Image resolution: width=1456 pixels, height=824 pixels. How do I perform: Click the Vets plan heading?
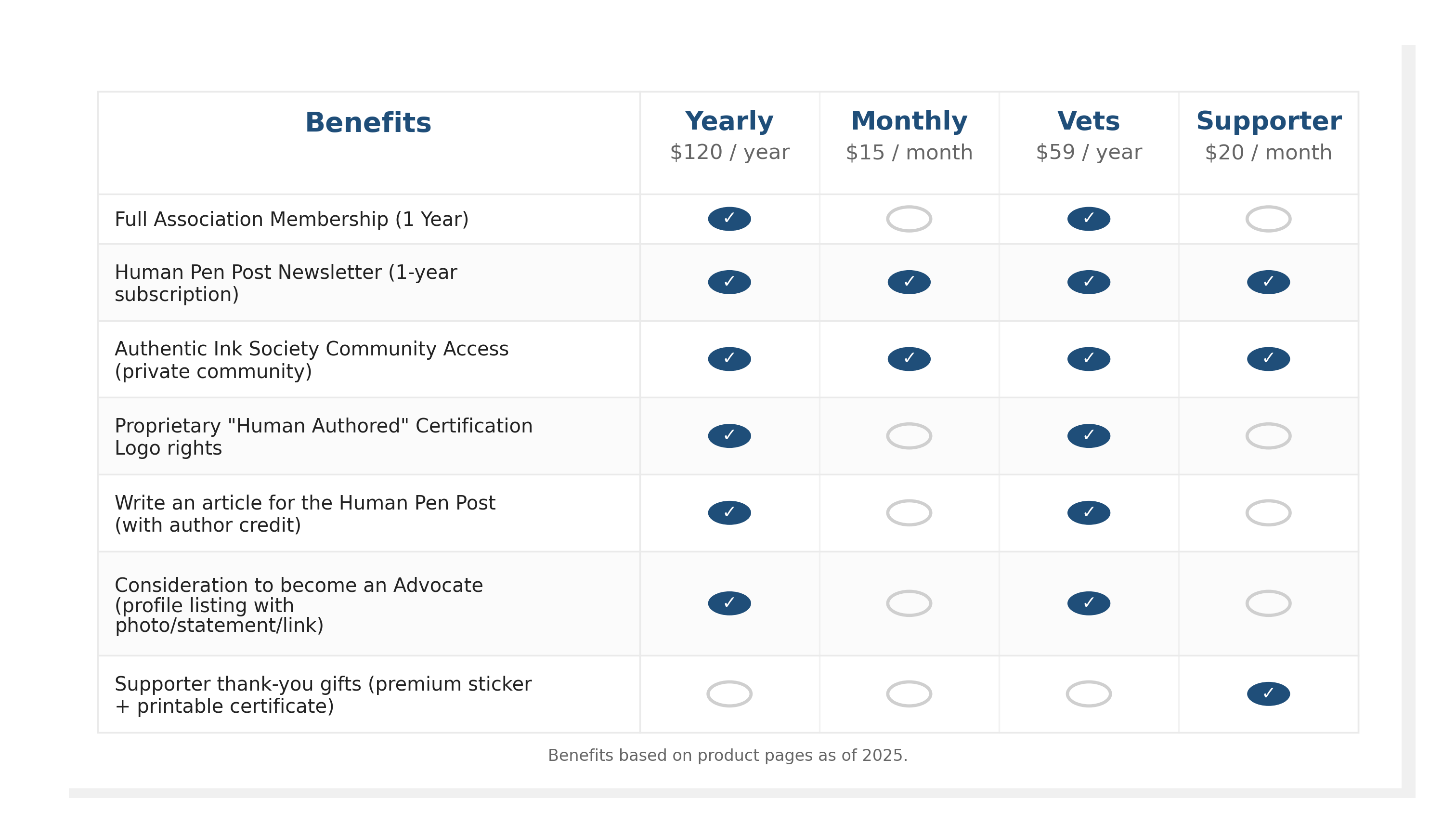coord(1088,122)
